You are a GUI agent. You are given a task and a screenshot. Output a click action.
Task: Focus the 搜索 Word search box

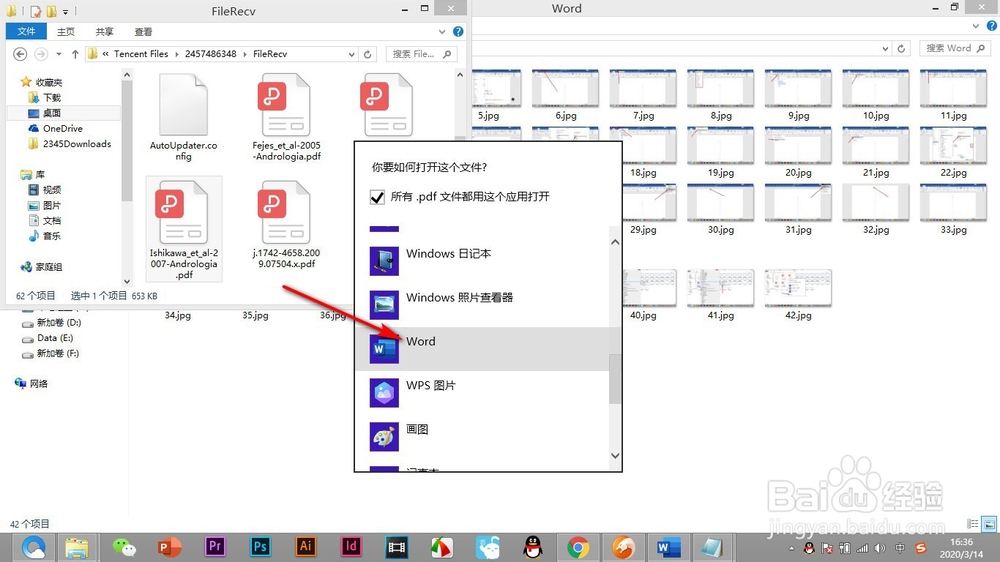coord(955,48)
